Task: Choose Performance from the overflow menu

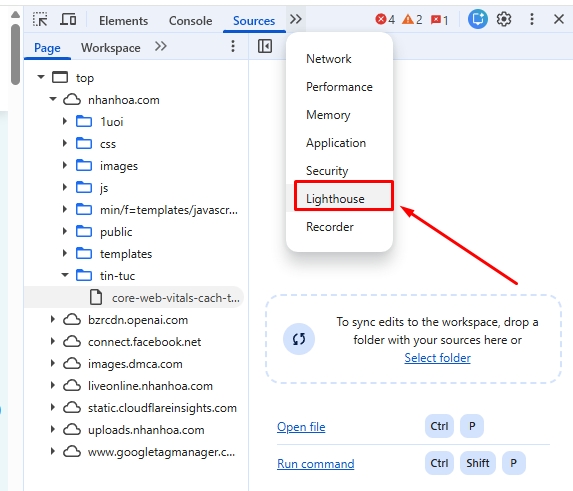Action: pos(339,87)
